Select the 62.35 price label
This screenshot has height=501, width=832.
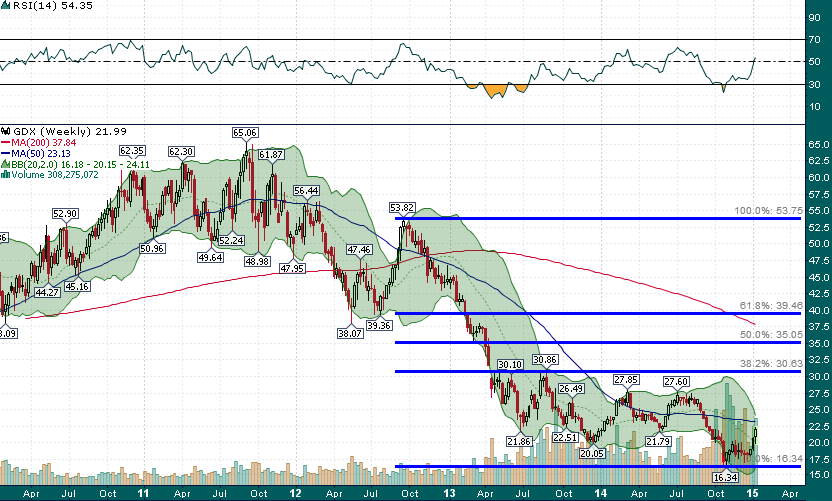(x=132, y=151)
